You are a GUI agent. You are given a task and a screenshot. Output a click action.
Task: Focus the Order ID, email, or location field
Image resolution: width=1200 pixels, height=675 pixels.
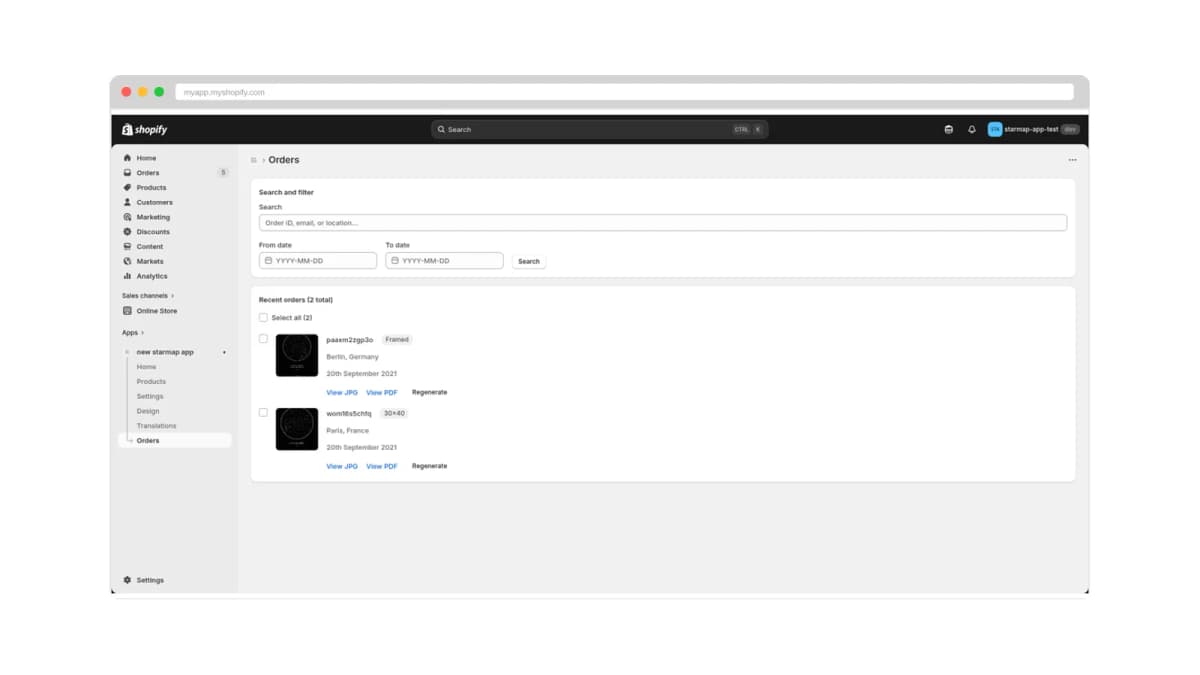coord(663,223)
